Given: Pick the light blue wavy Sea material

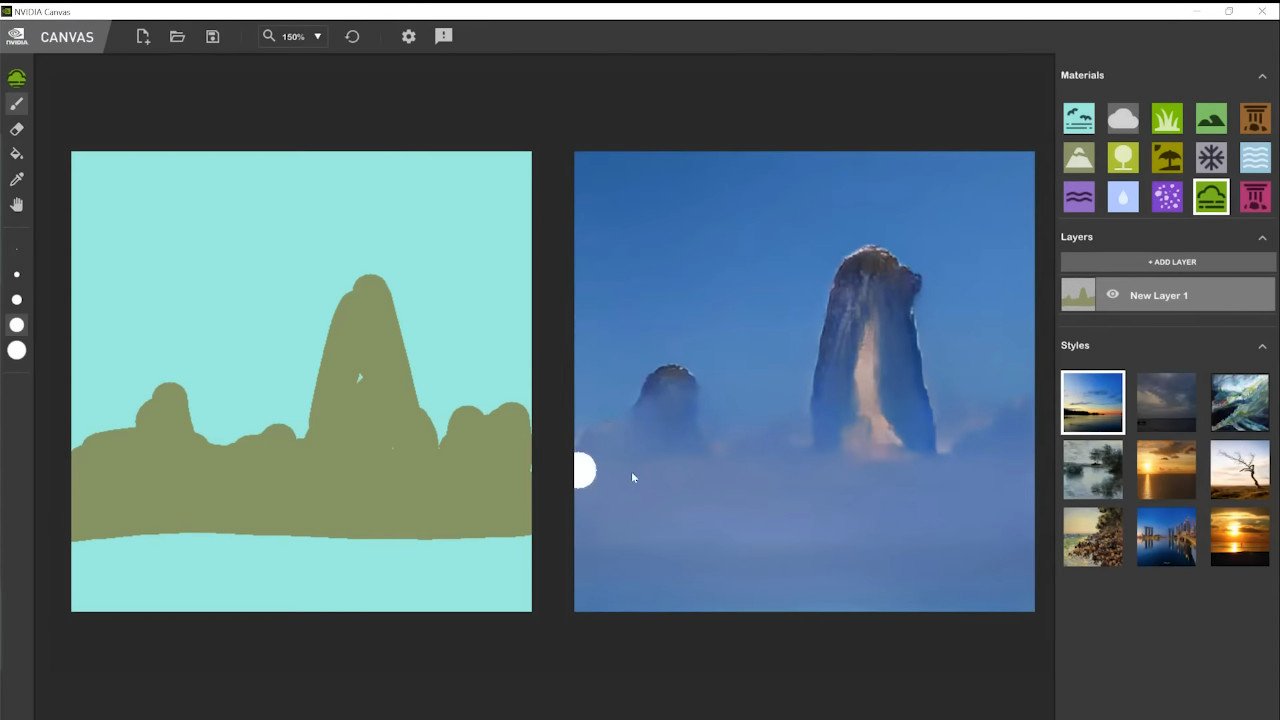Looking at the screenshot, I should point(1255,157).
